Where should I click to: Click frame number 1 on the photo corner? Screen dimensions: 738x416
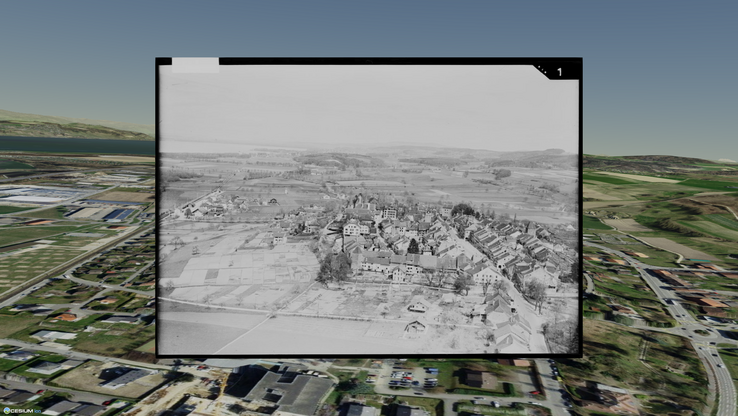(559, 72)
